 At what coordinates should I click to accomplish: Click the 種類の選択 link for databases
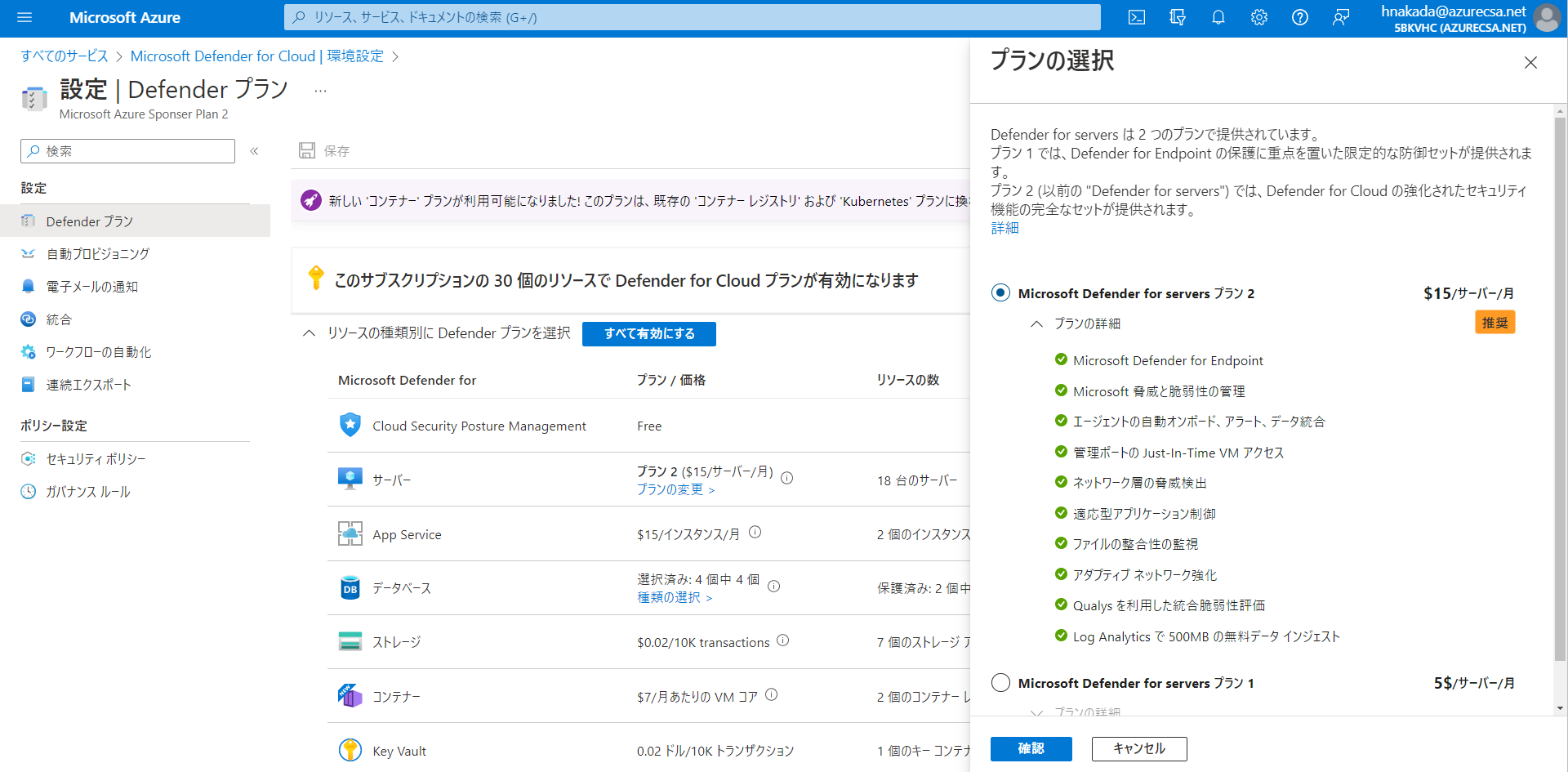675,597
